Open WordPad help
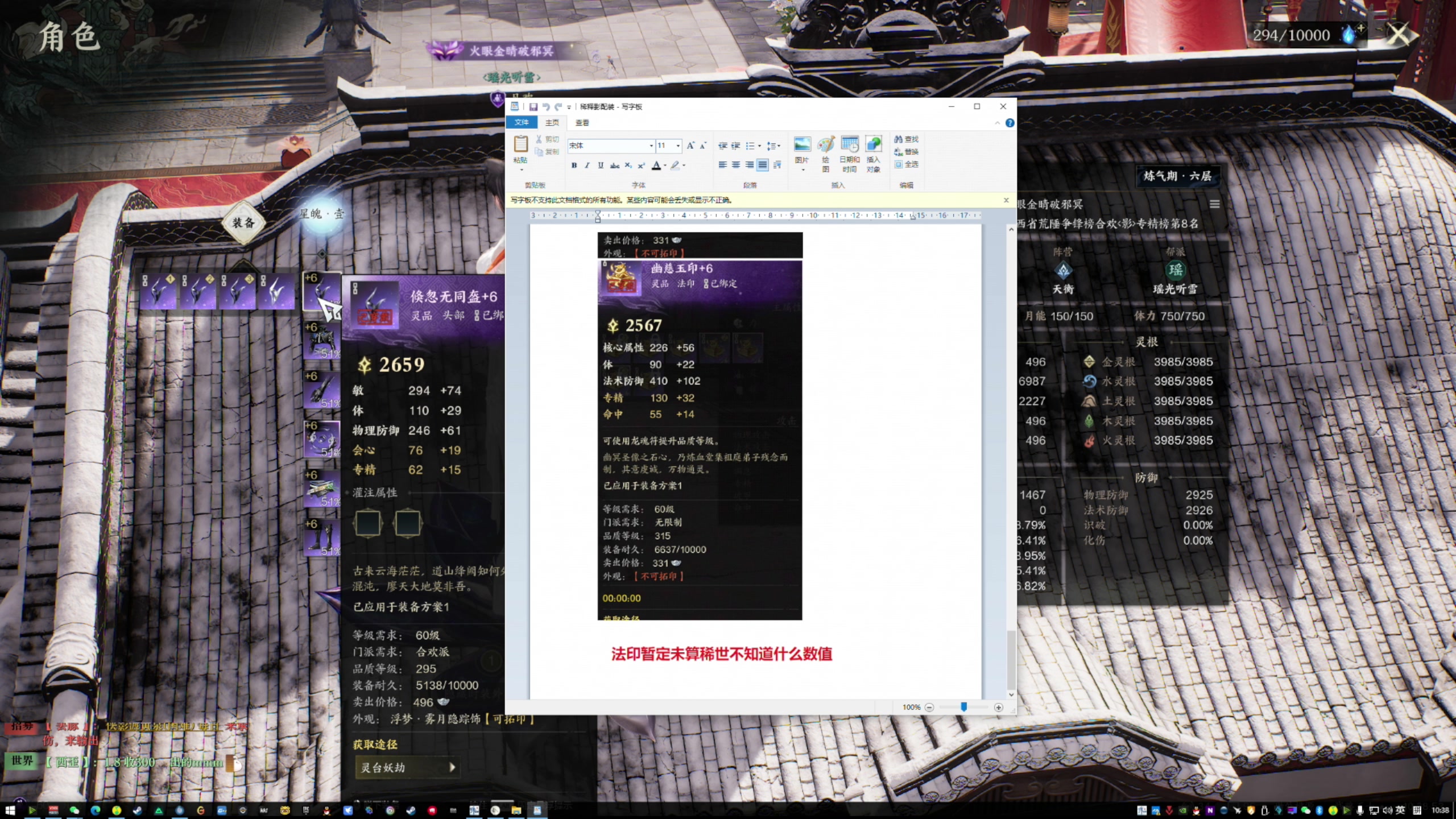This screenshot has height=819, width=1456. pos(1010,123)
